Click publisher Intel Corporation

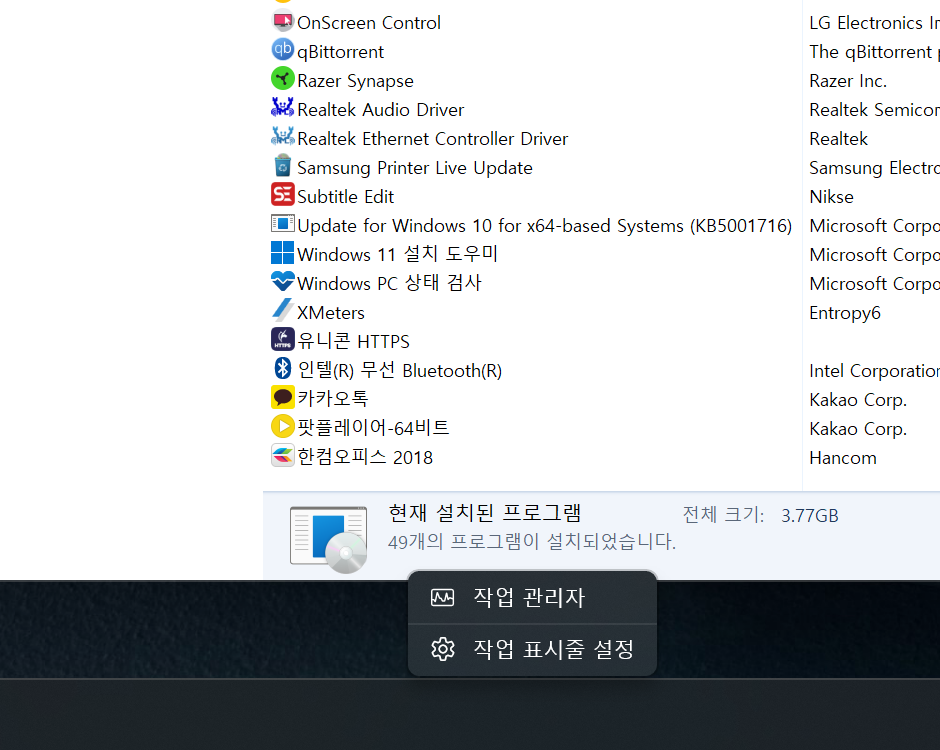coord(875,371)
